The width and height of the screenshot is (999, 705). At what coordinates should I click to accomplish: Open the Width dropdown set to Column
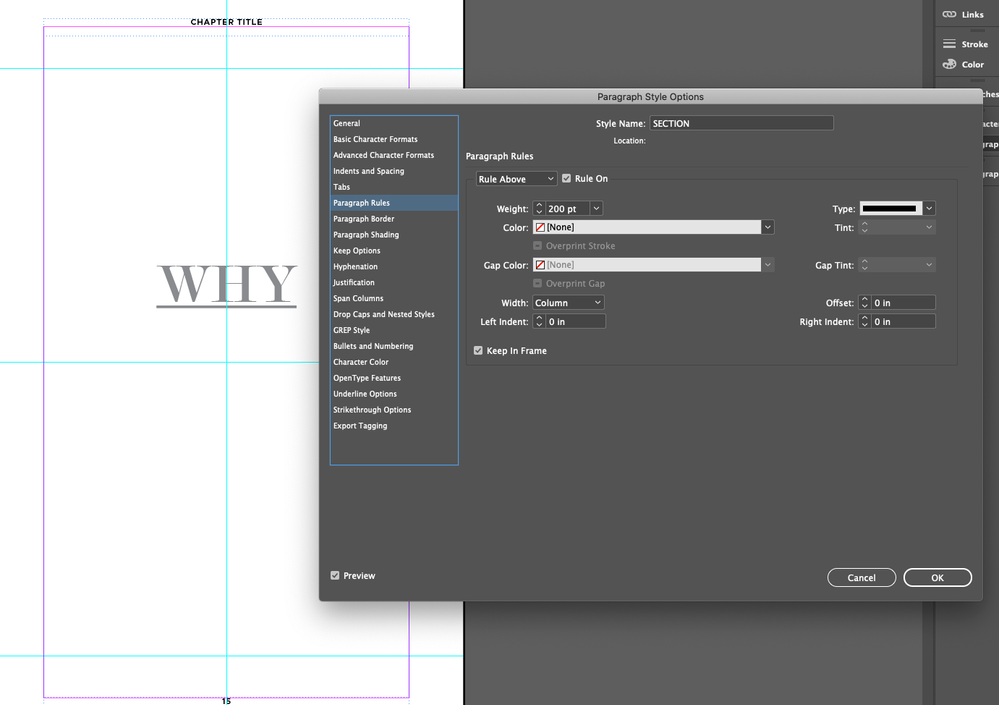pyautogui.click(x=567, y=302)
